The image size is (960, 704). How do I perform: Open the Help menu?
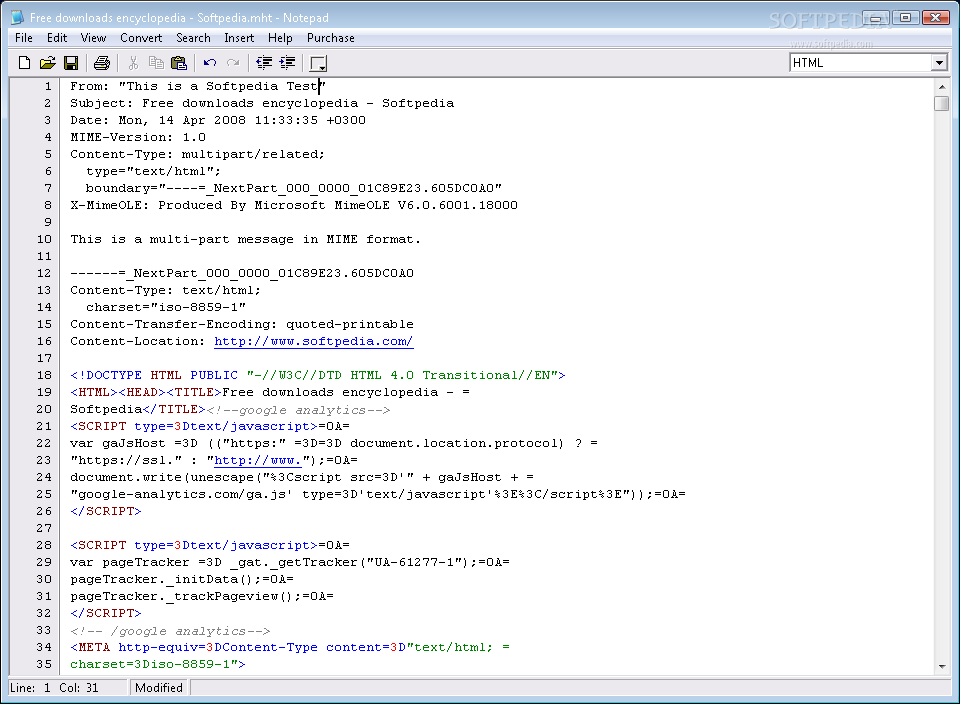point(280,38)
